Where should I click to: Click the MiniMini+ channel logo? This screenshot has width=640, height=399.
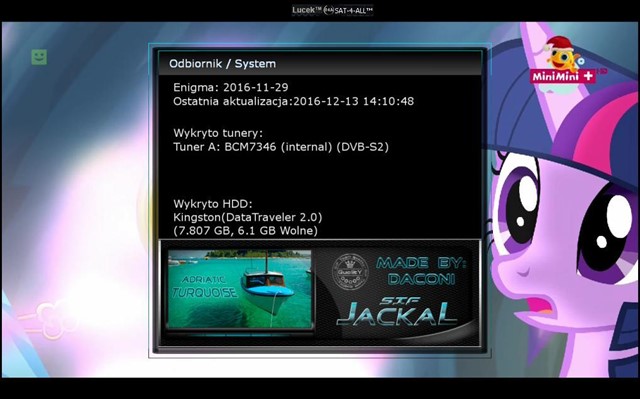[562, 76]
